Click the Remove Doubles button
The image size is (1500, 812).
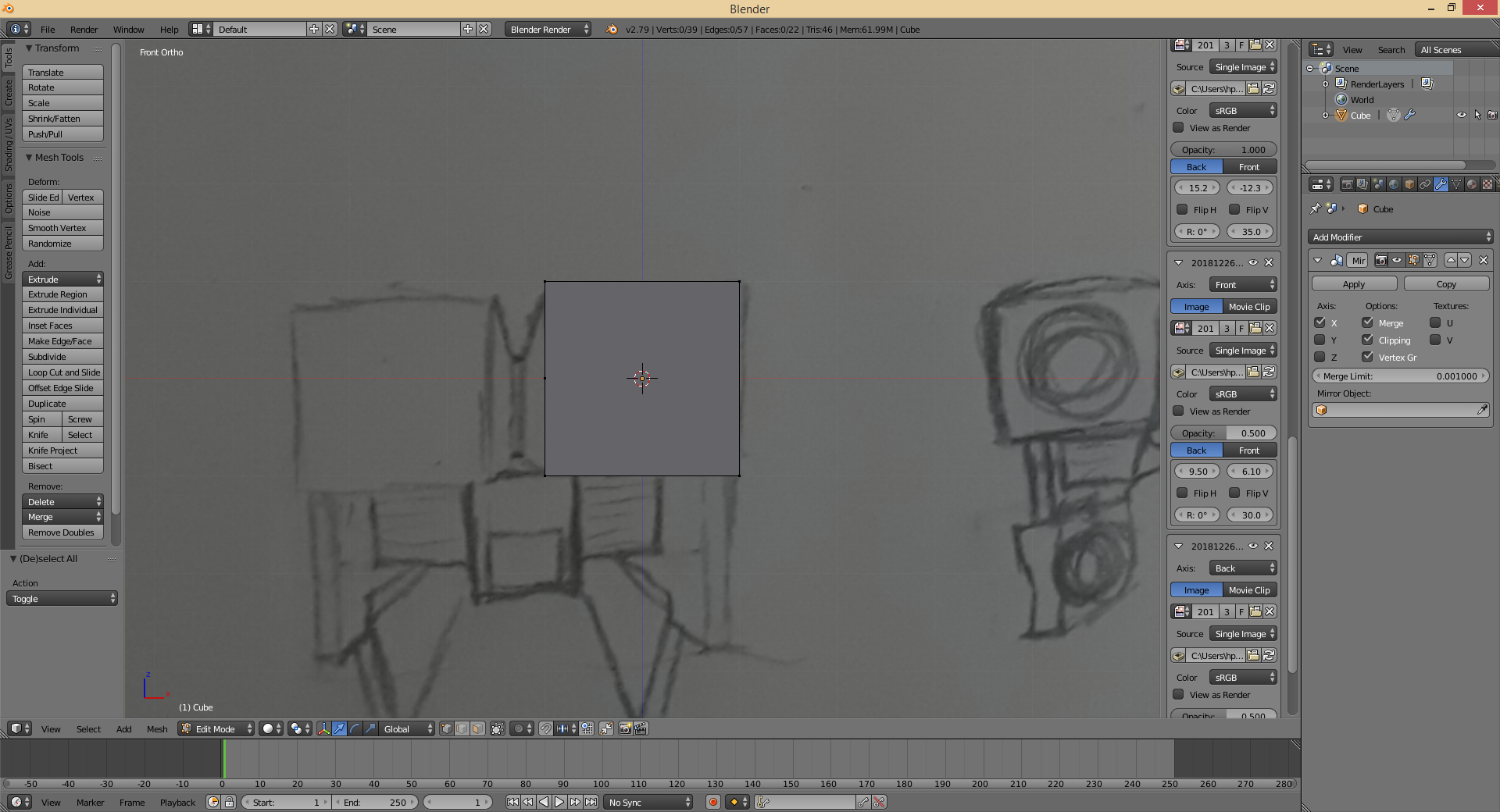62,532
